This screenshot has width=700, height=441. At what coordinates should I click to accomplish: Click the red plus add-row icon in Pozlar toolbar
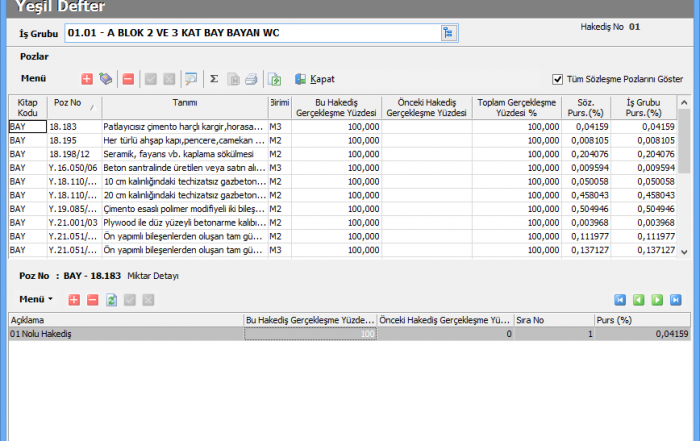87,78
